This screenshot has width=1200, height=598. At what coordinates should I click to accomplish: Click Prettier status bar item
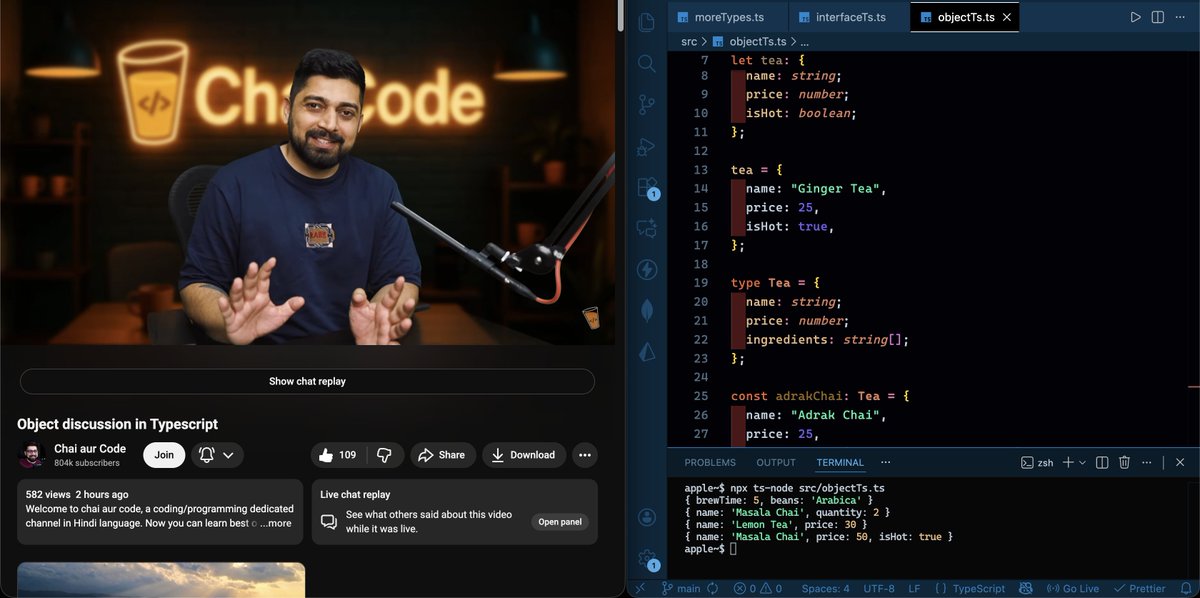pyautogui.click(x=1140, y=589)
